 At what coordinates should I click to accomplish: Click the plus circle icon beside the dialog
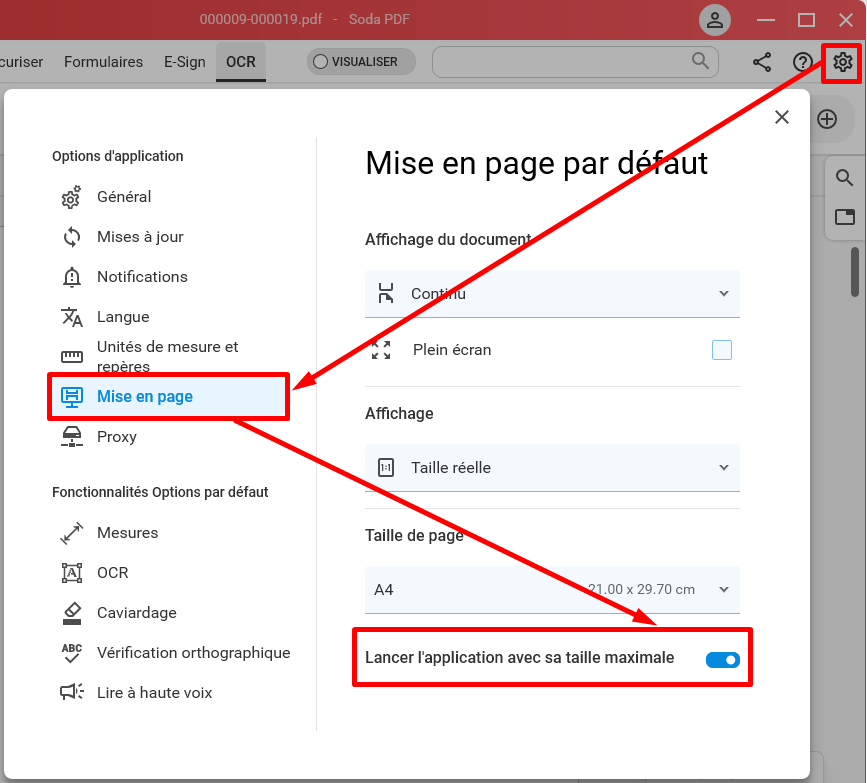point(827,119)
